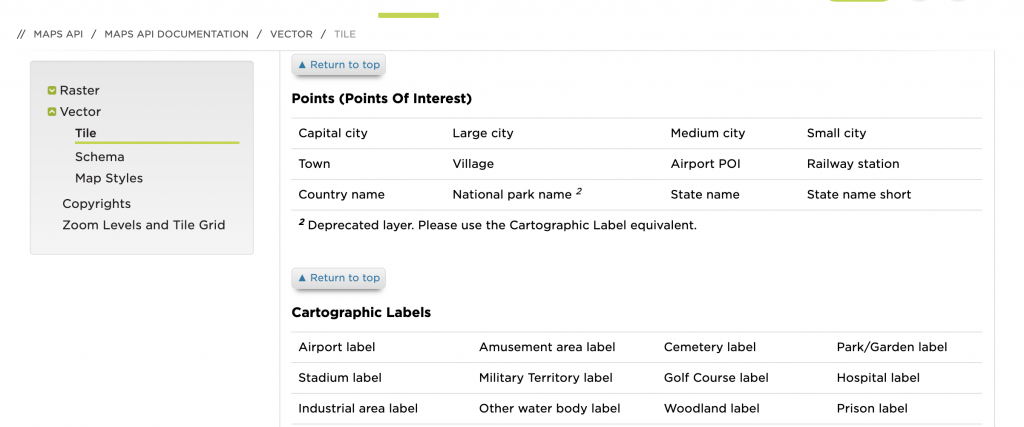Open MAPS API DOCUMENTATION breadcrumb
The height and width of the screenshot is (427, 1024).
pos(176,34)
